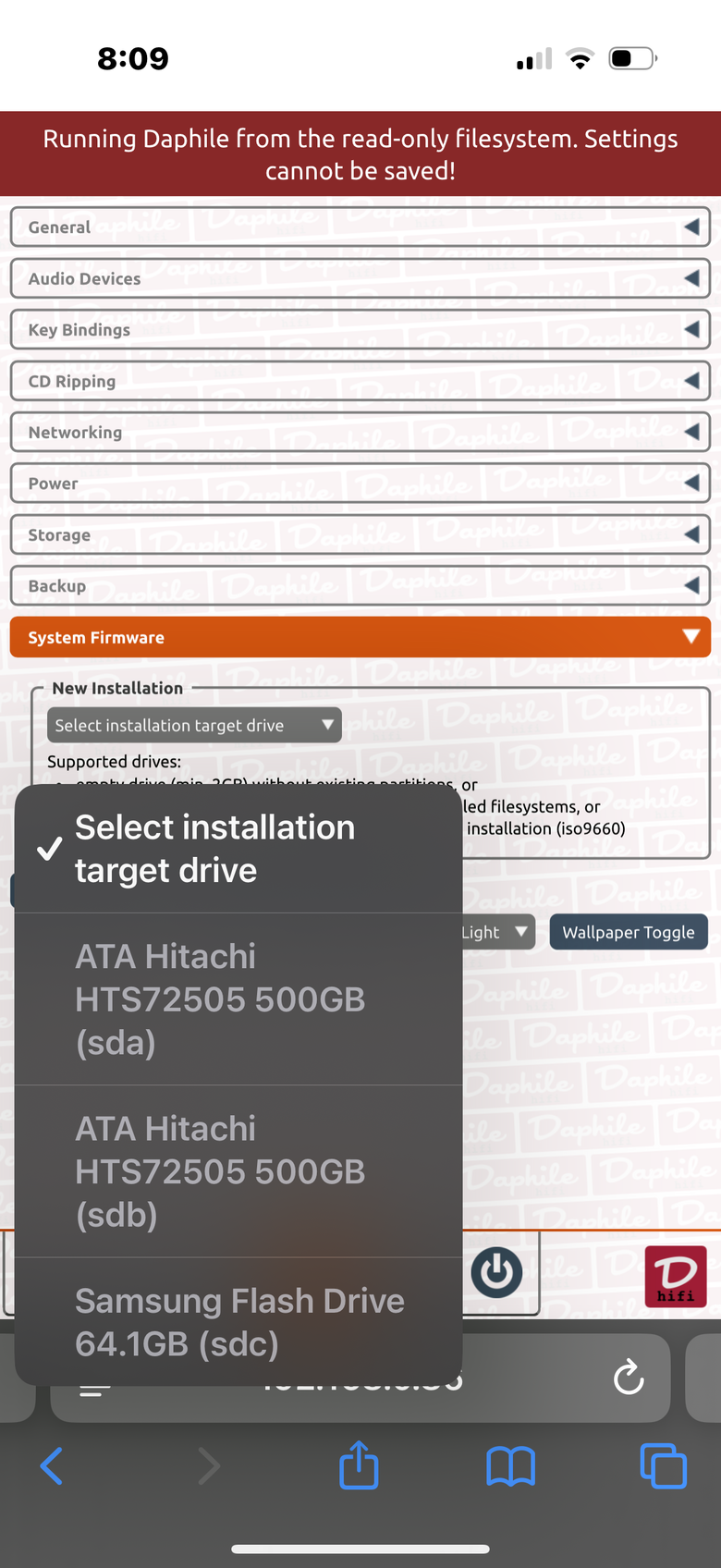This screenshot has width=721, height=1568.
Task: Reload the page in Safari
Action: 629,1377
